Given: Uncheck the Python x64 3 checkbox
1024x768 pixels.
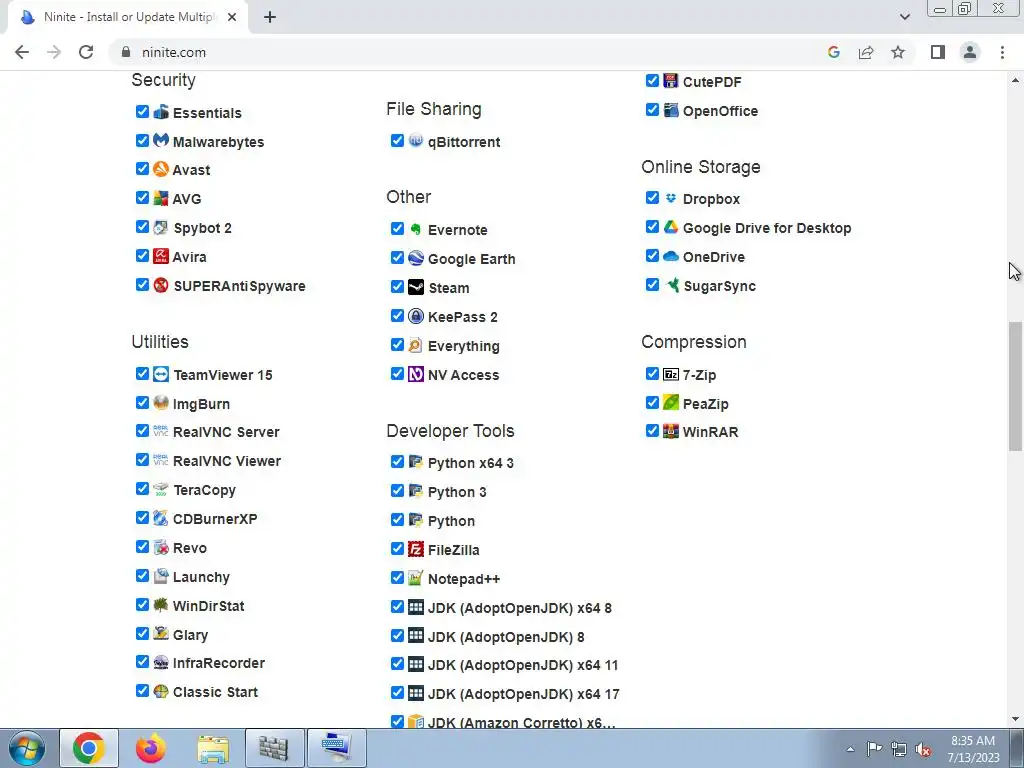Looking at the screenshot, I should click(397, 462).
